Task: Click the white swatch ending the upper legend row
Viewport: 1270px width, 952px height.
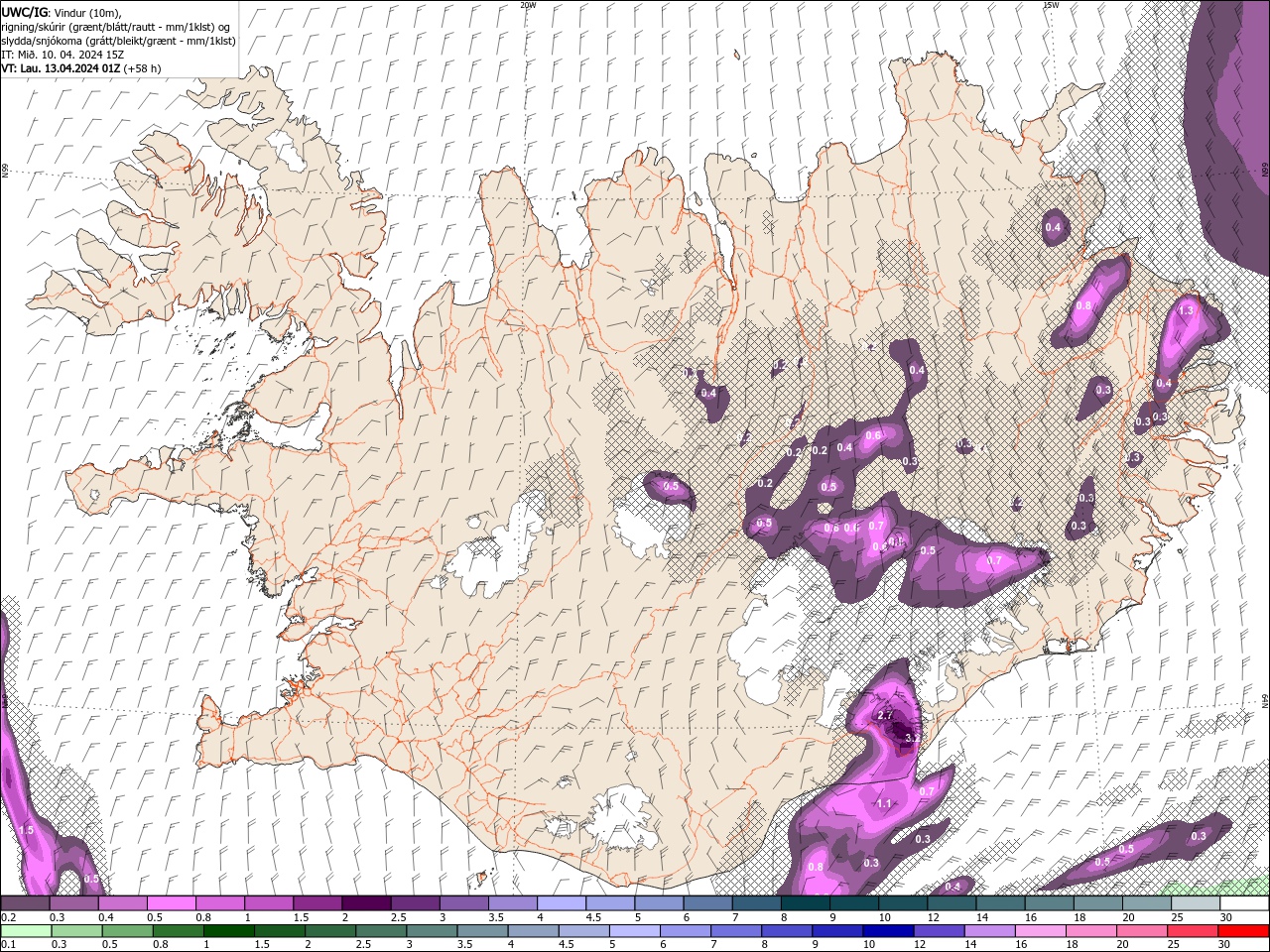Action: (1244, 903)
